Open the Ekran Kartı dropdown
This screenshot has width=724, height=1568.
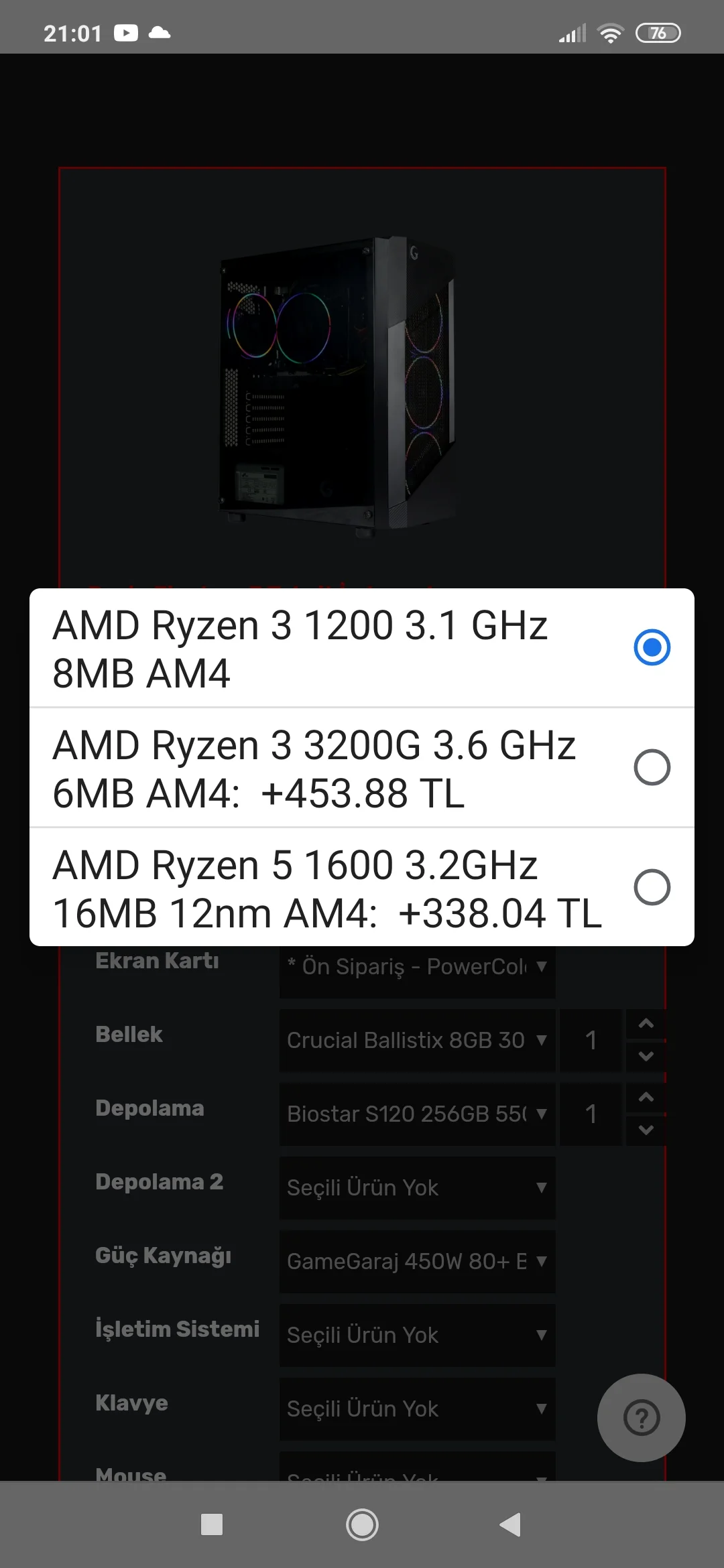(417, 967)
